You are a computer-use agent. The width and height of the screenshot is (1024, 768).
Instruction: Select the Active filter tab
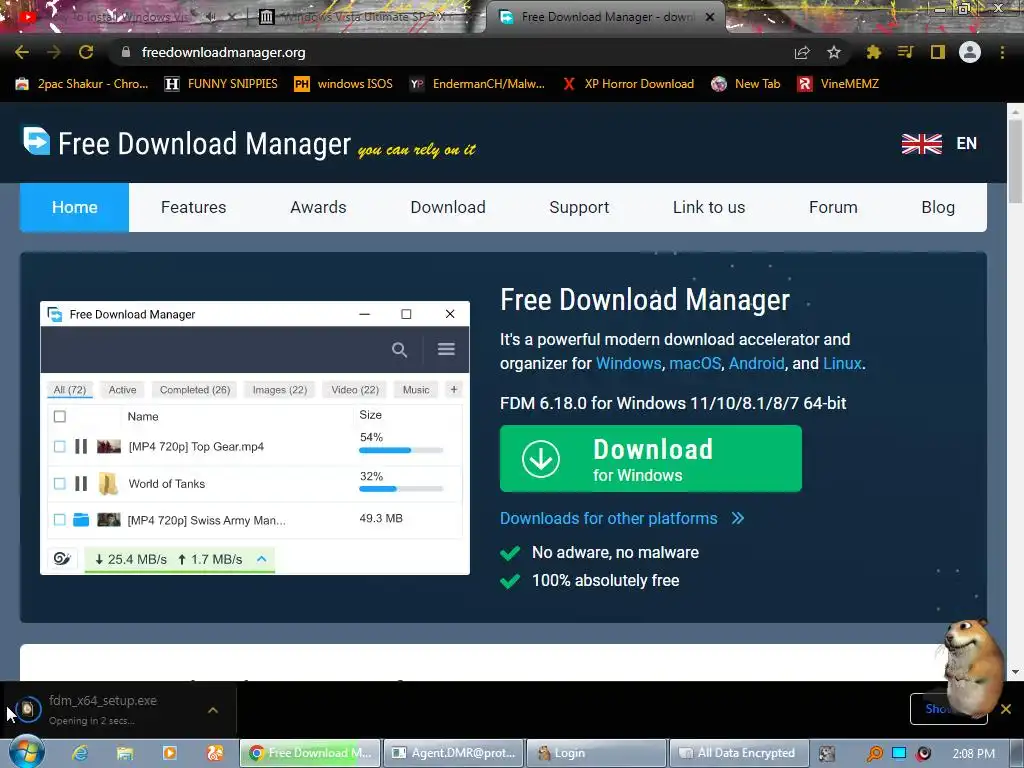(x=122, y=390)
